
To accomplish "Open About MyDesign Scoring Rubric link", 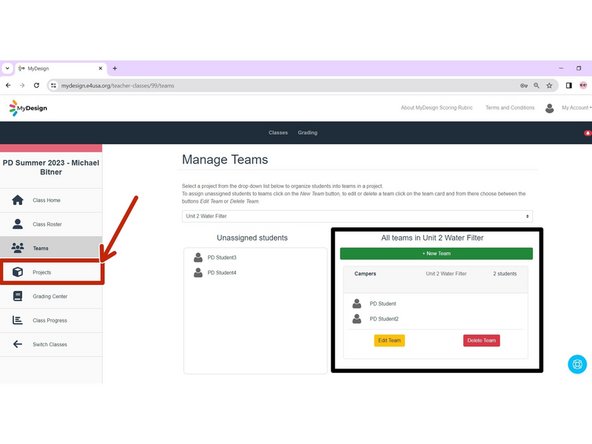I will pos(436,108).
